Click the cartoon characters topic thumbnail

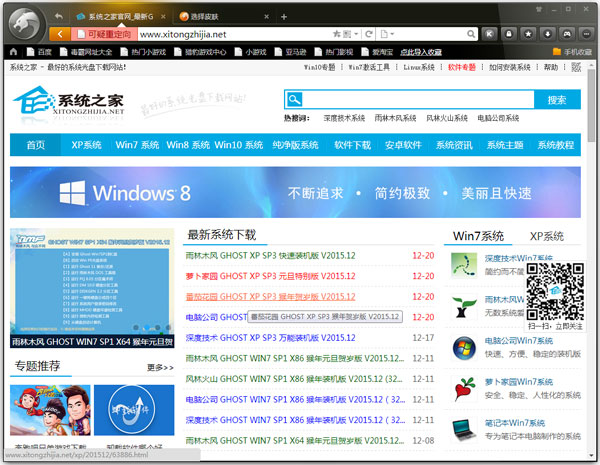[50, 410]
